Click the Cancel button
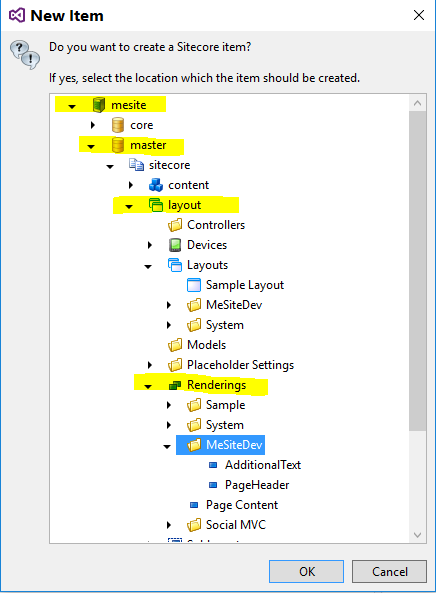Viewport: 436px width, 593px height. pyautogui.click(x=389, y=571)
